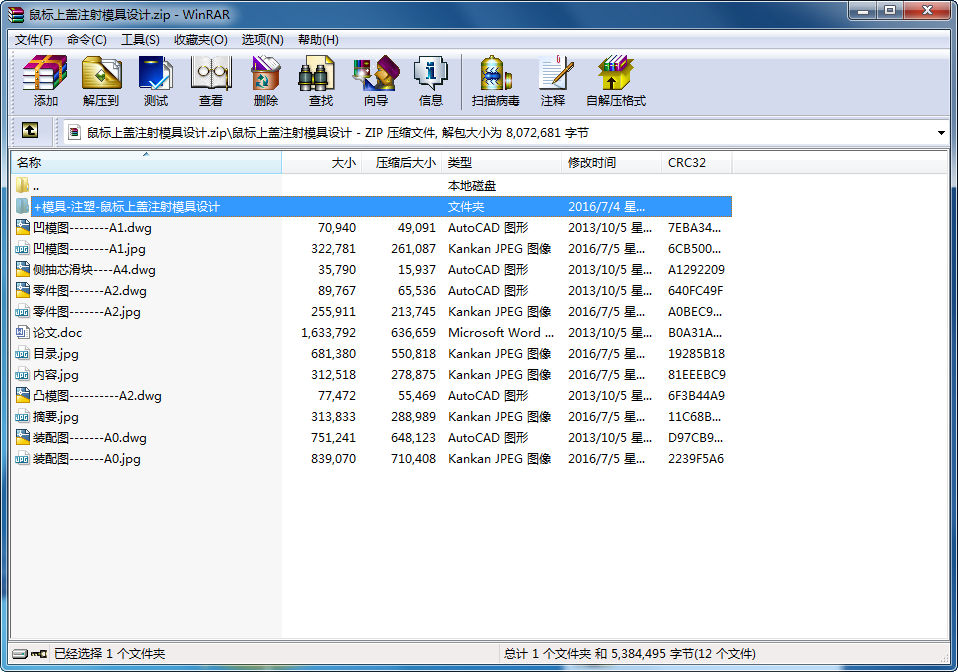Sort by the 名称 column header
The image size is (958, 672).
tap(146, 163)
